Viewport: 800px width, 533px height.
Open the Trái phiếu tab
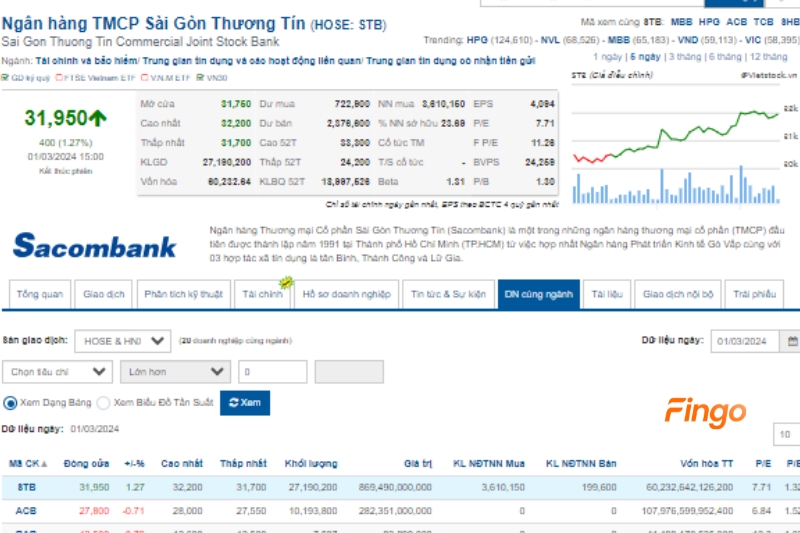(754, 294)
